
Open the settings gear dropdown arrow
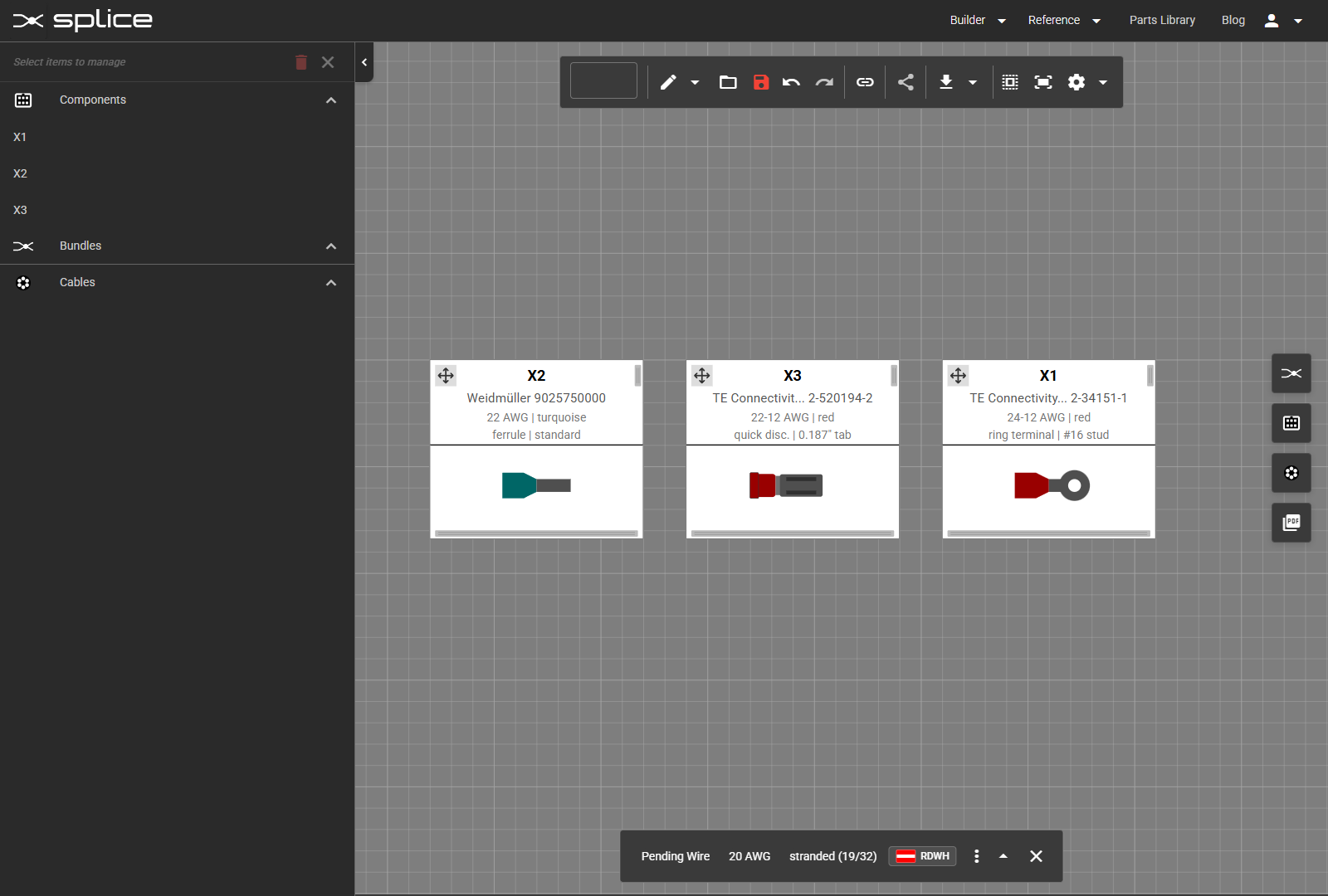pos(1103,82)
